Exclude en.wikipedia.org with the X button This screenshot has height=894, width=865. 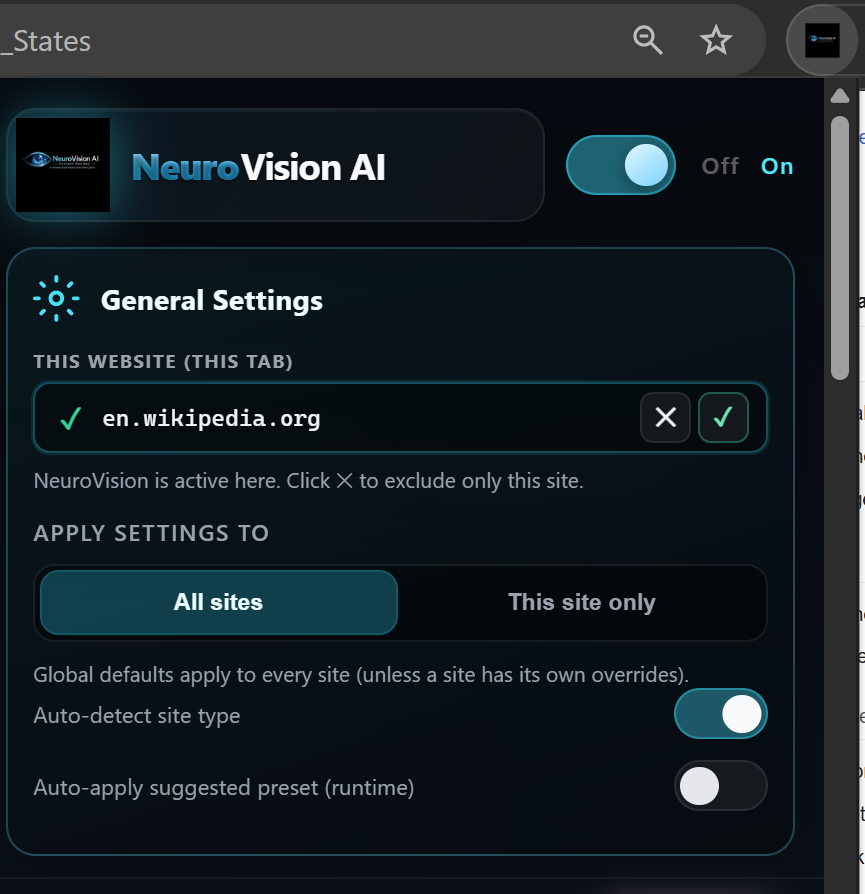665,417
